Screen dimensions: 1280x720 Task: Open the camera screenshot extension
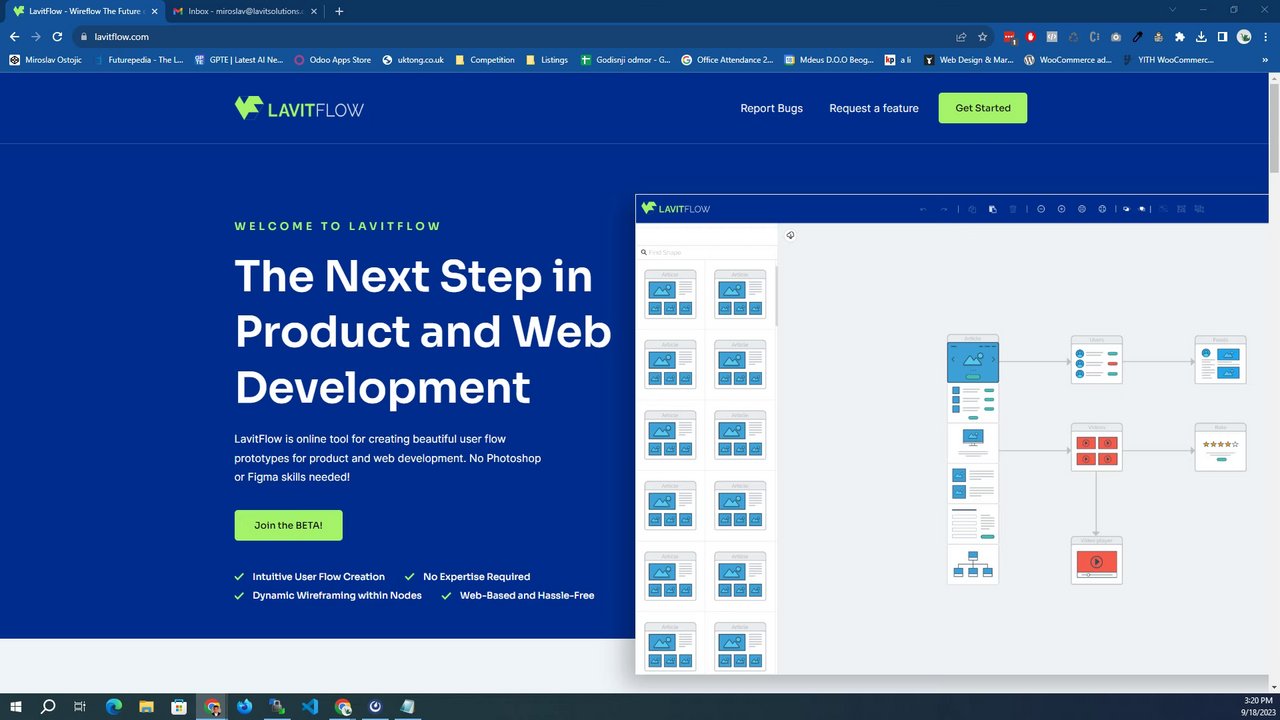(x=1116, y=37)
